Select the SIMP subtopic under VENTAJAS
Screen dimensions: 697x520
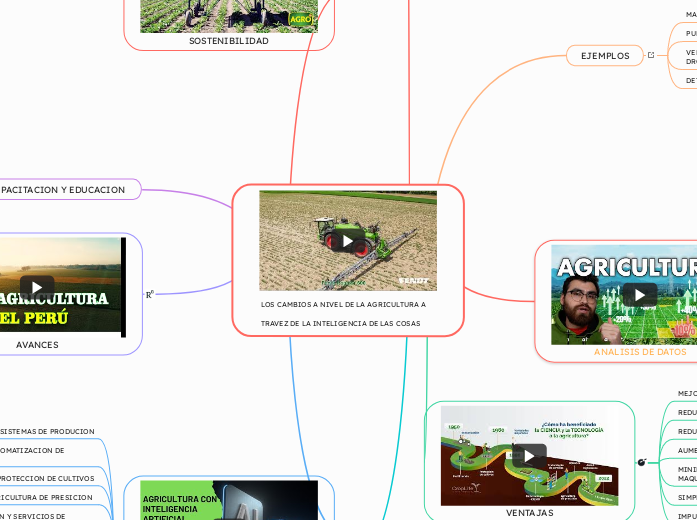point(687,498)
